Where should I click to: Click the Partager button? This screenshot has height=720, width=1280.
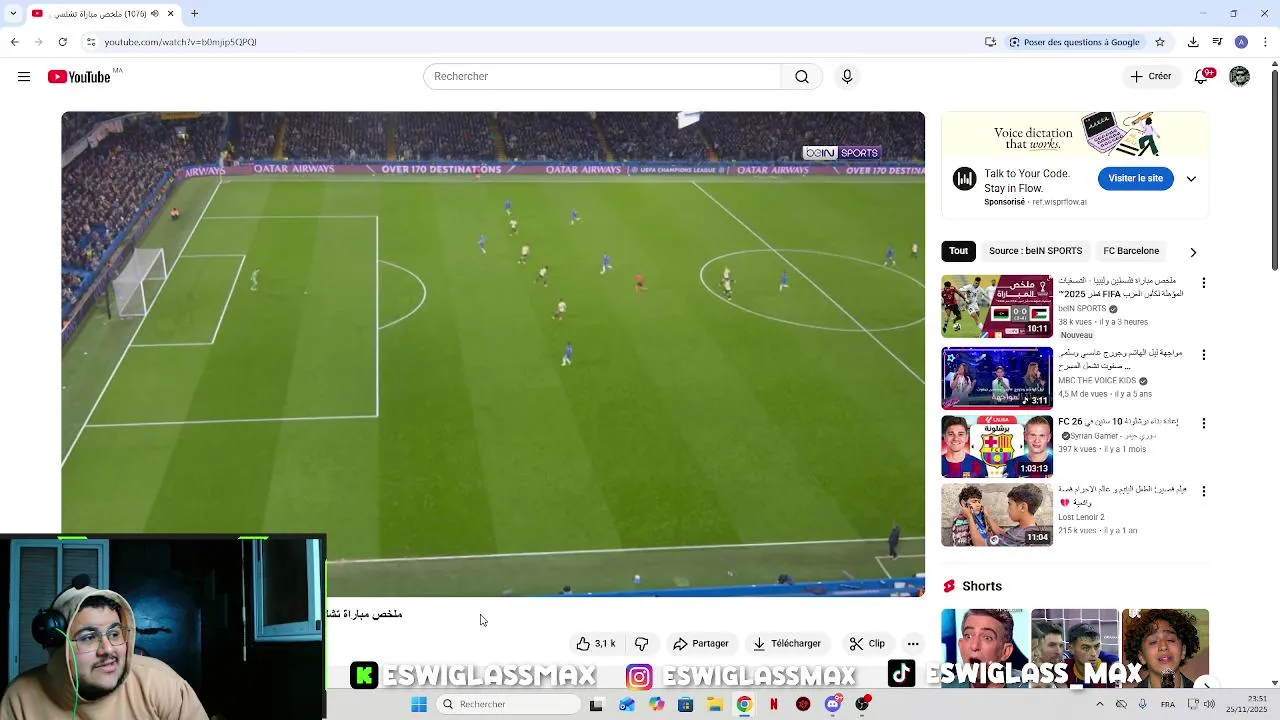701,644
